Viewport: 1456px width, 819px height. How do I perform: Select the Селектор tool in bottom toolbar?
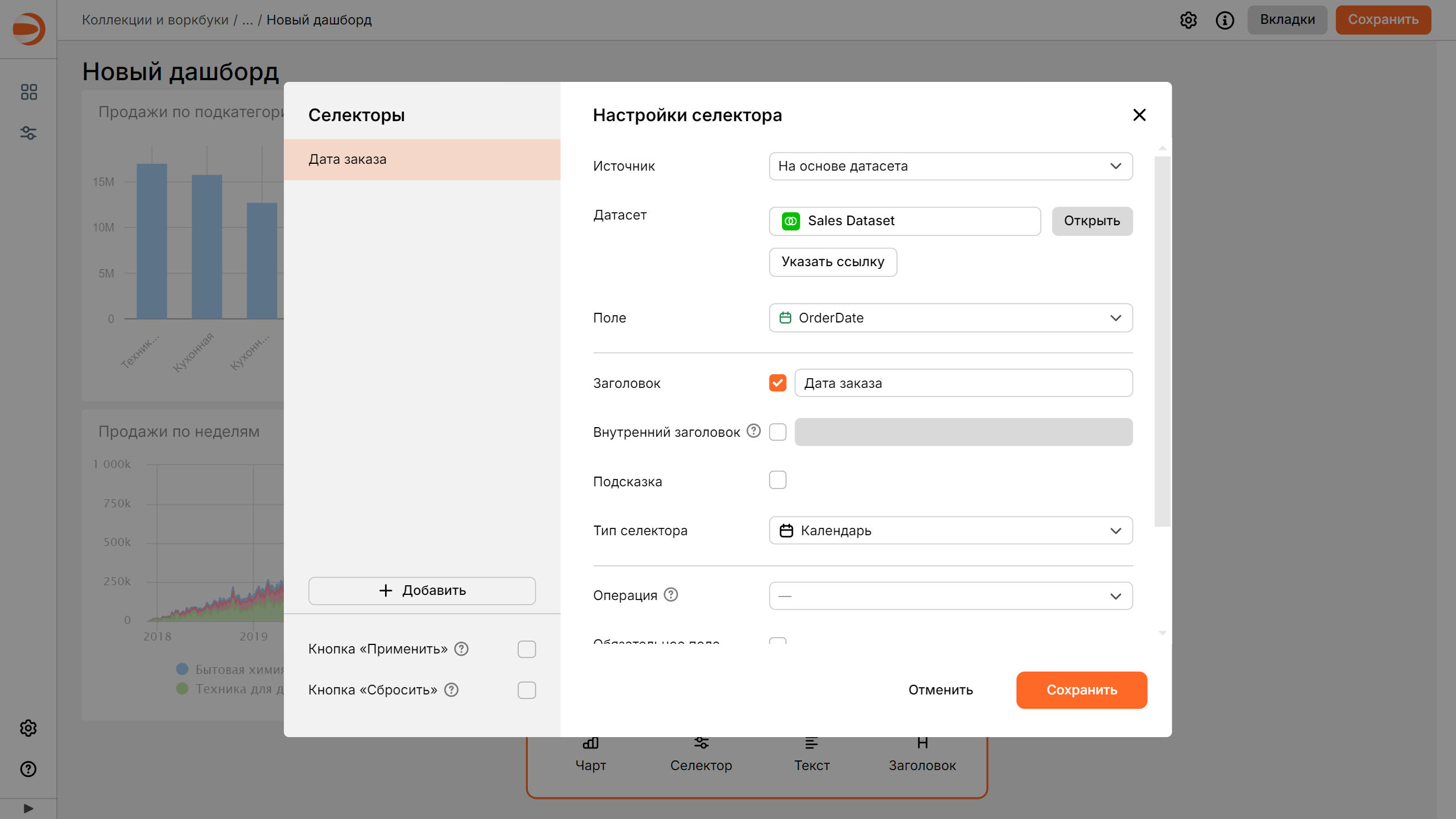701,754
